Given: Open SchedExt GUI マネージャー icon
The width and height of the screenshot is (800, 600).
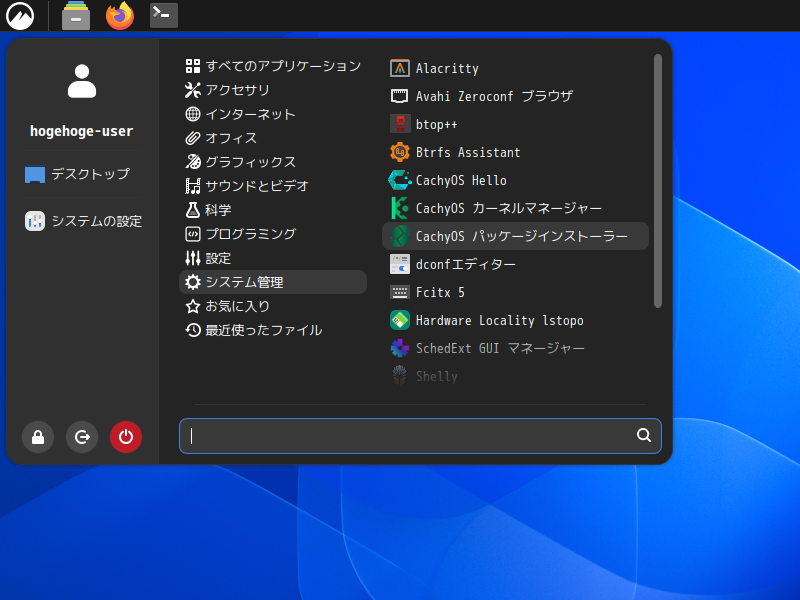Looking at the screenshot, I should 399,348.
